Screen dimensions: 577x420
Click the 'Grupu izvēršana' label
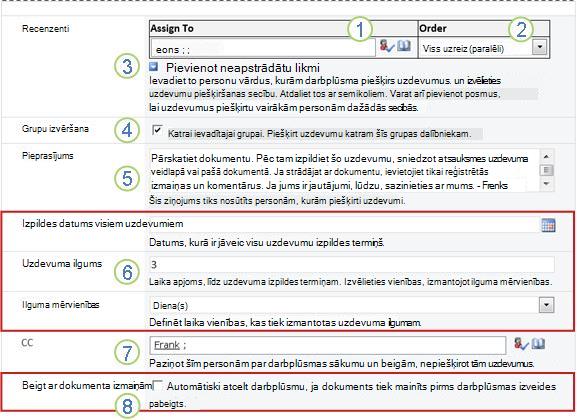click(55, 129)
